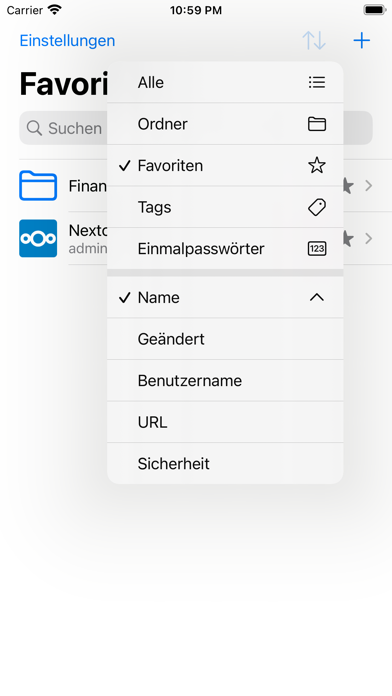Viewport: 392px width, 696px height.
Task: Tap the Nextcloud logo thumbnail
Action: click(x=38, y=238)
